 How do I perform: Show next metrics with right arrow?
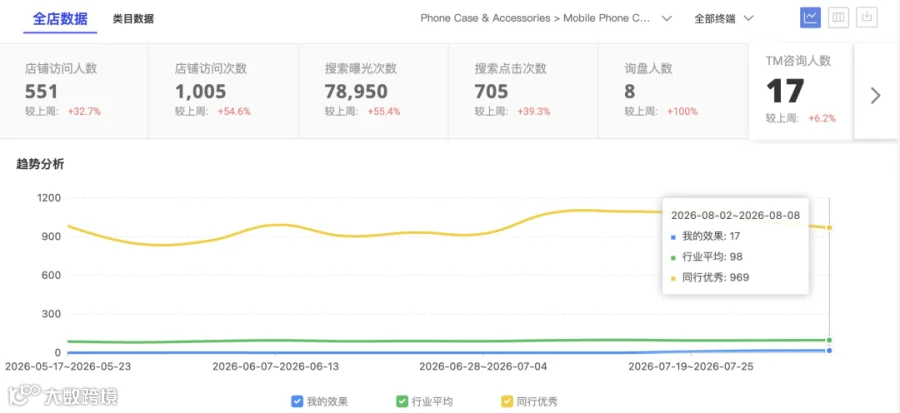[875, 95]
